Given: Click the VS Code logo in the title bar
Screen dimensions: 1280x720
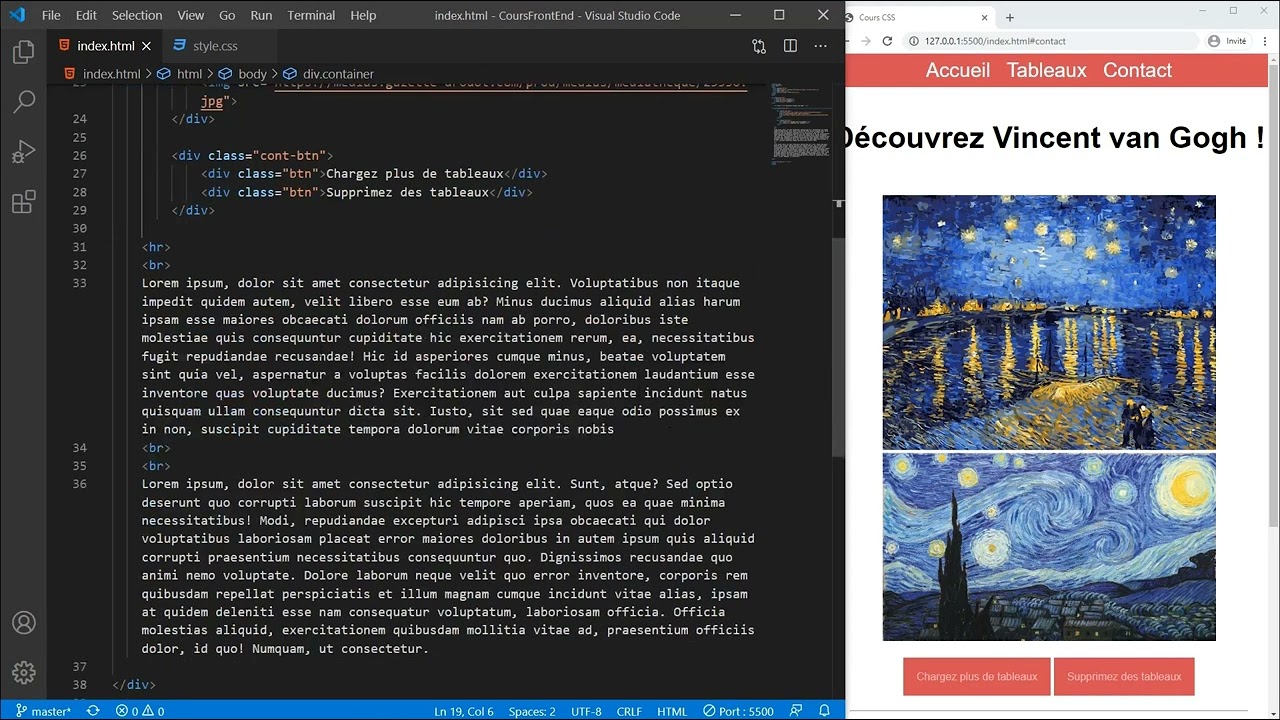Looking at the screenshot, I should click(x=17, y=15).
